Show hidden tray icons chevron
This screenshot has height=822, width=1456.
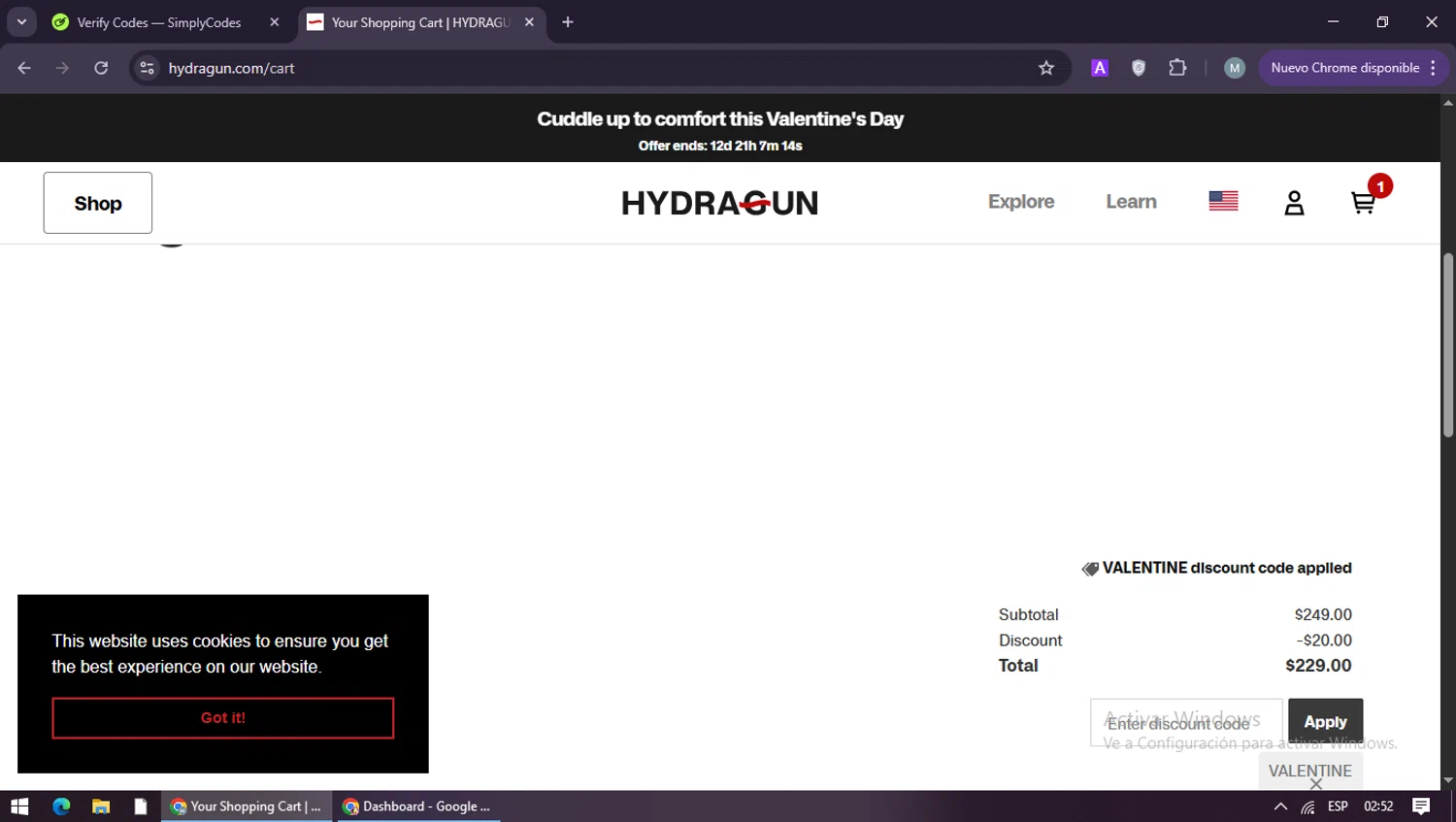[1280, 806]
